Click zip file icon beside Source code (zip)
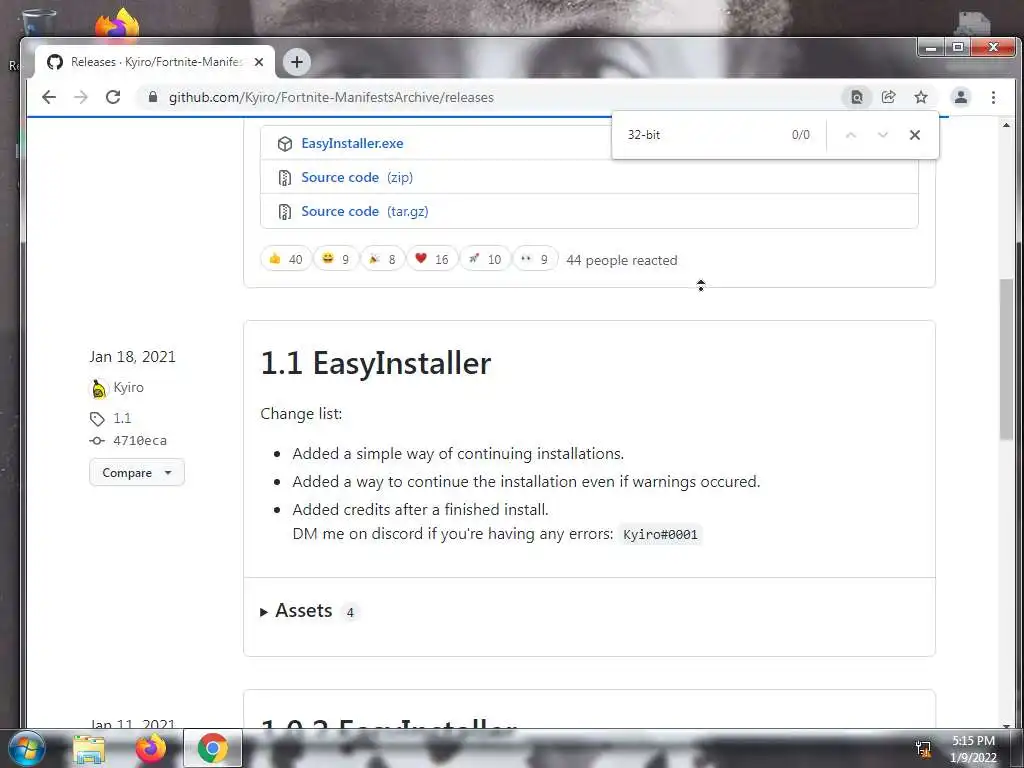1024x768 pixels. pyautogui.click(x=284, y=178)
